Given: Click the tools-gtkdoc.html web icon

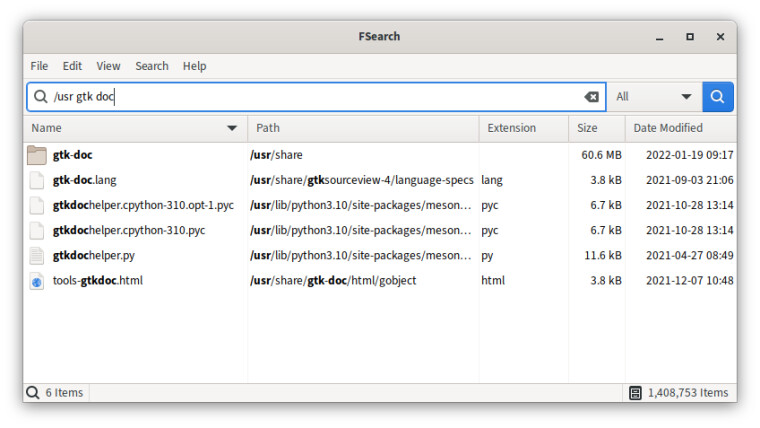Looking at the screenshot, I should [37, 281].
